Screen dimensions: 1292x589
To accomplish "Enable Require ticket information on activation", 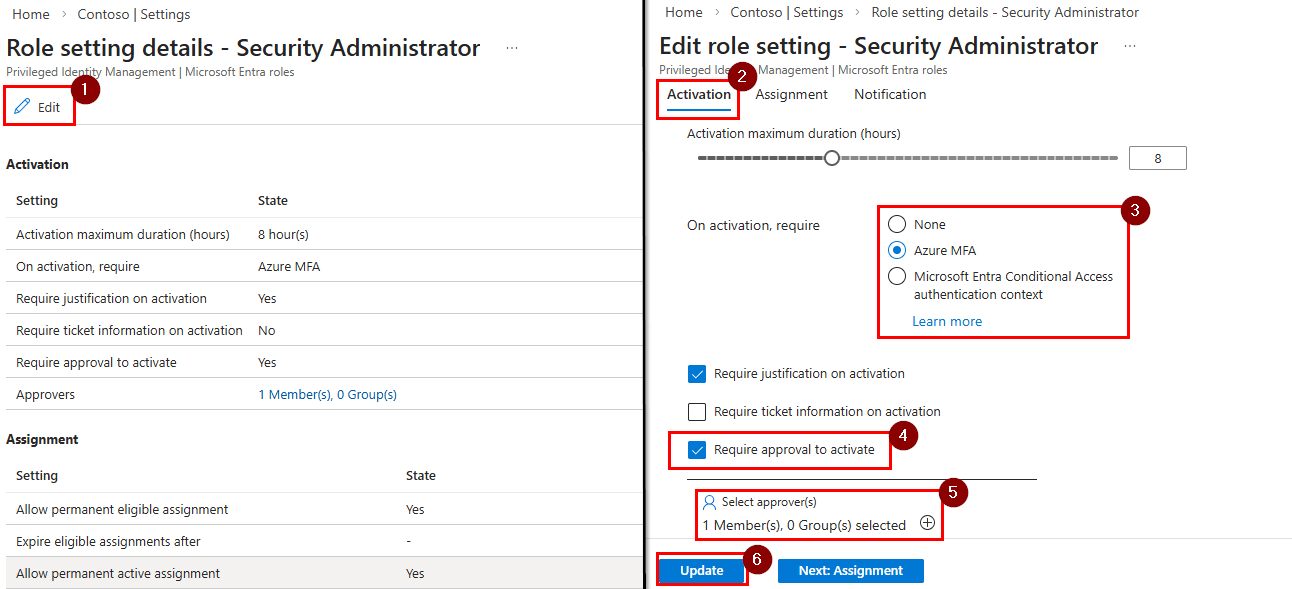I will [x=695, y=411].
